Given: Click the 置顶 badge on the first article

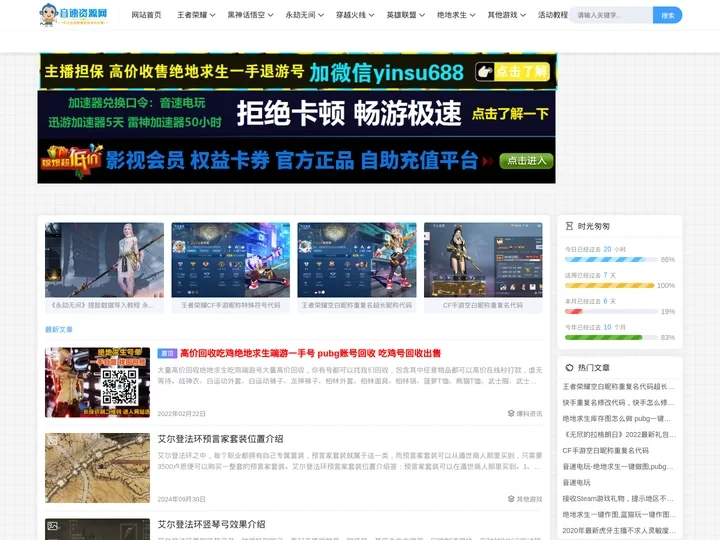Looking at the screenshot, I should tap(167, 353).
